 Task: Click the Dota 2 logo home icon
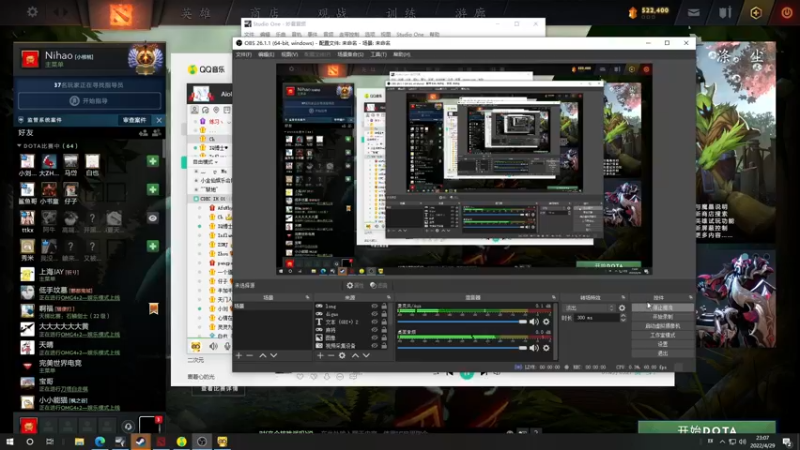coord(121,14)
